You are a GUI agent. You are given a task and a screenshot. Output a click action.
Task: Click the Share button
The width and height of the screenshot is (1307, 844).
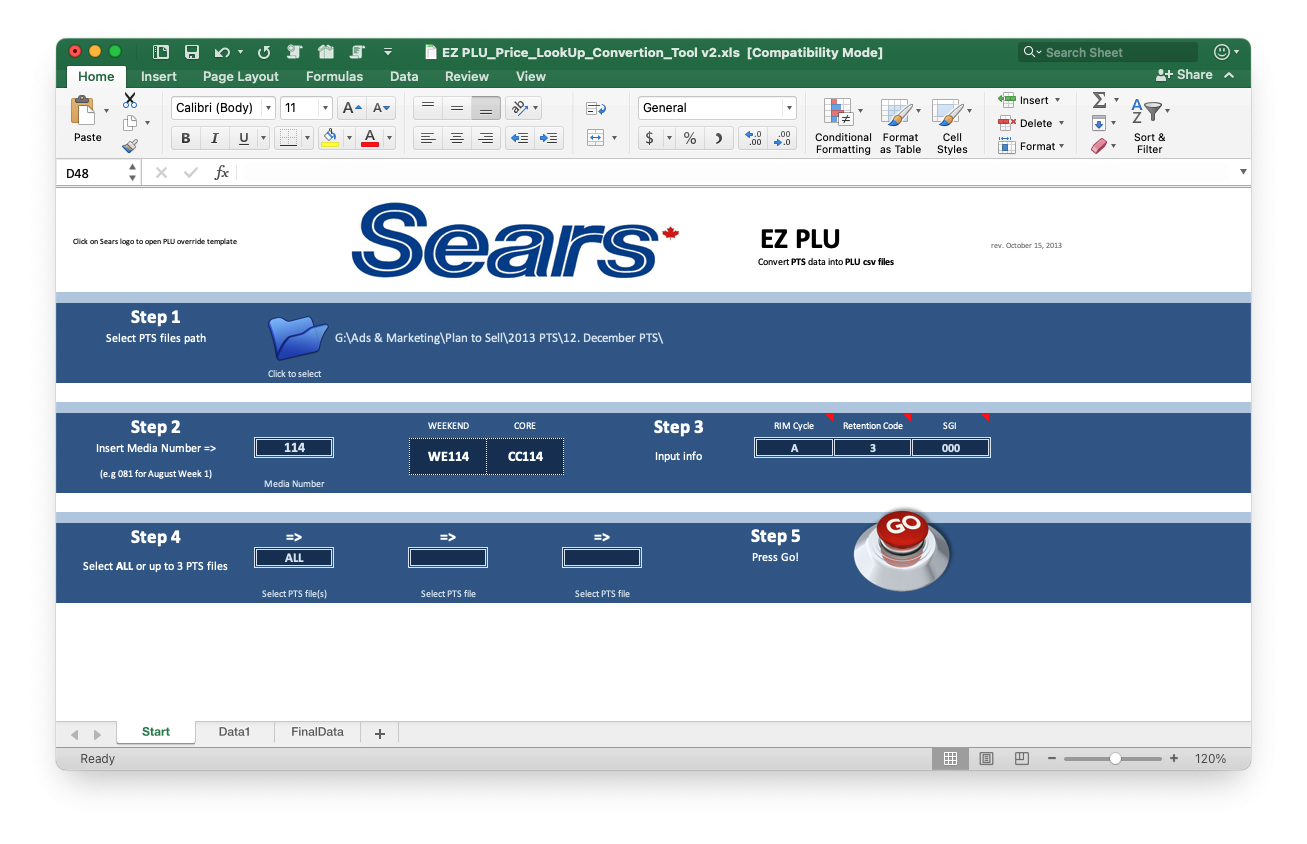[1184, 75]
